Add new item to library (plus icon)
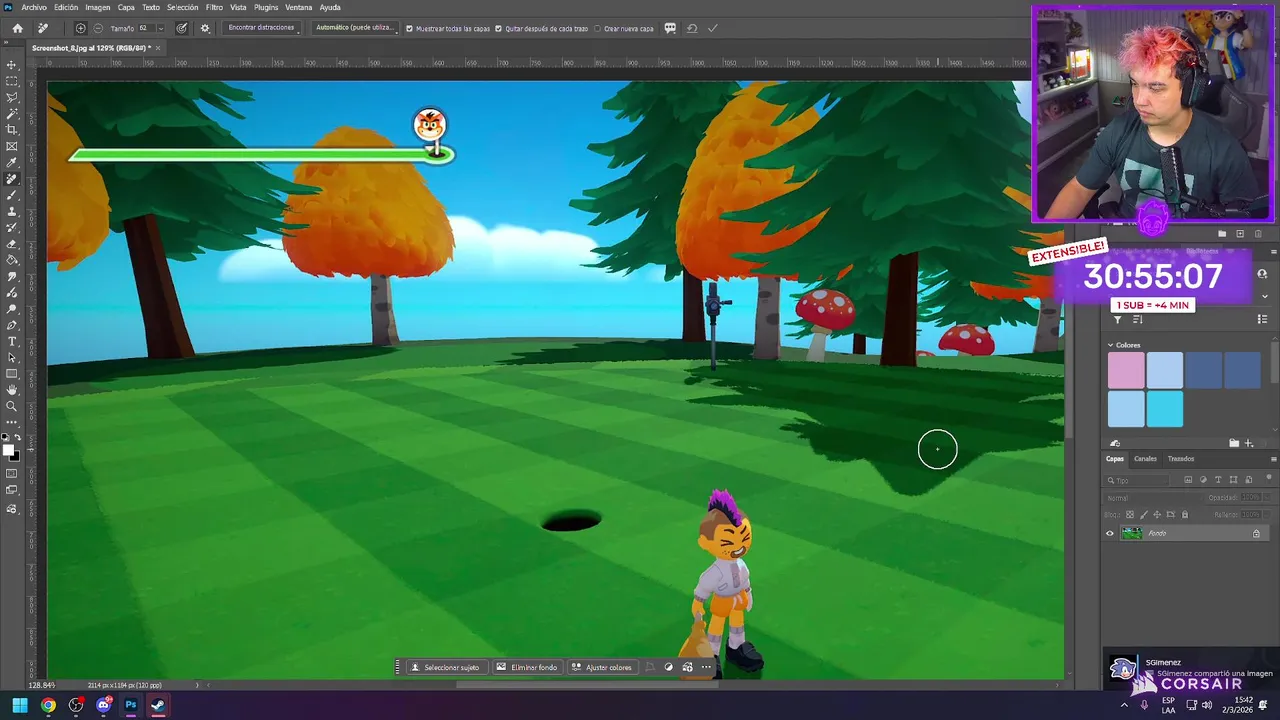 point(1248,443)
